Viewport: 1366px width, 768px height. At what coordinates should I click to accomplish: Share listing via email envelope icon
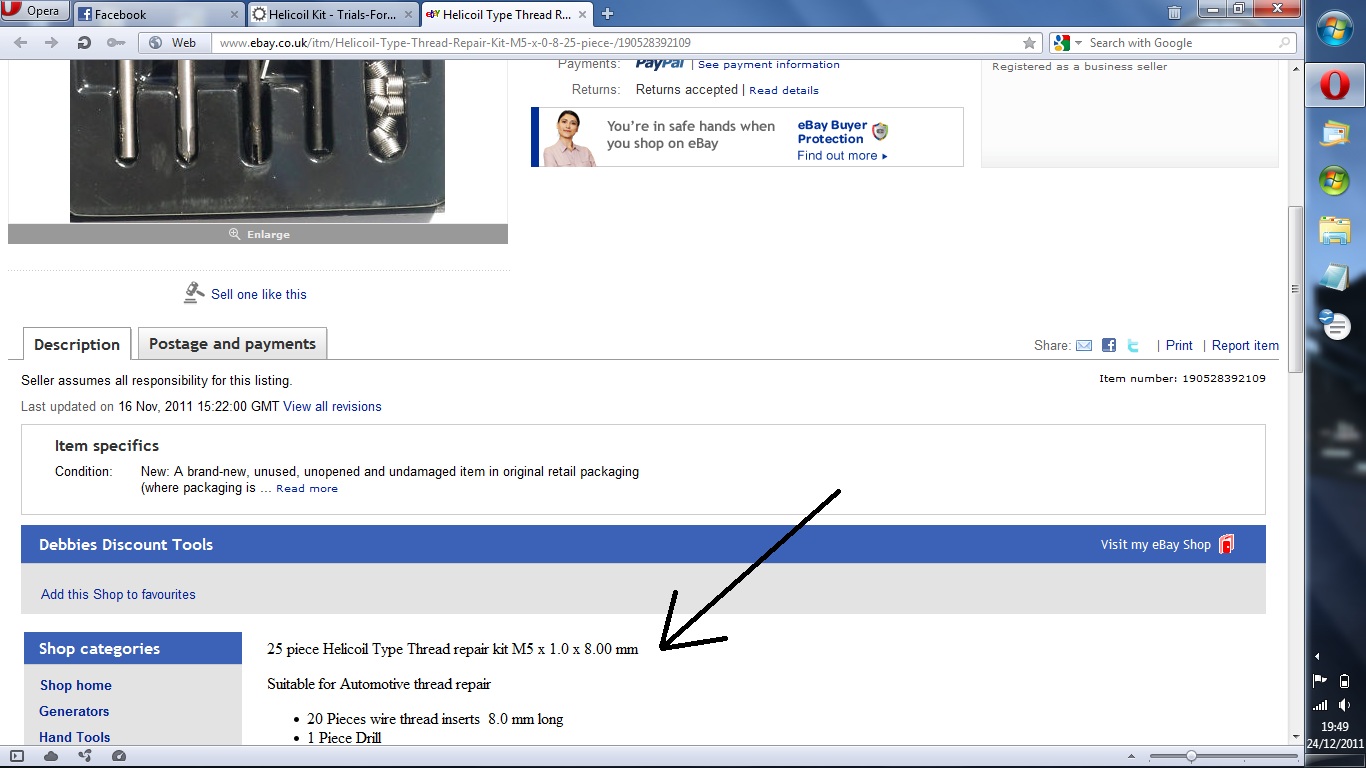[x=1084, y=345]
